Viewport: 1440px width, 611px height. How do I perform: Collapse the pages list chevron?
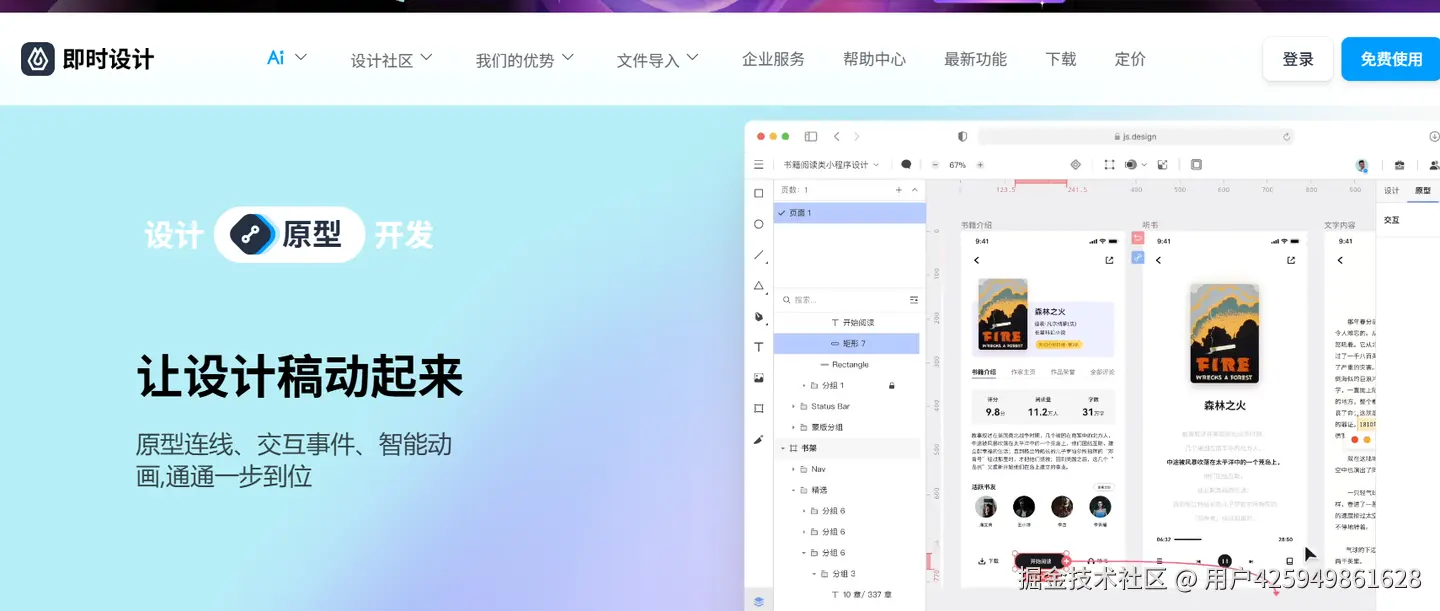click(x=914, y=190)
